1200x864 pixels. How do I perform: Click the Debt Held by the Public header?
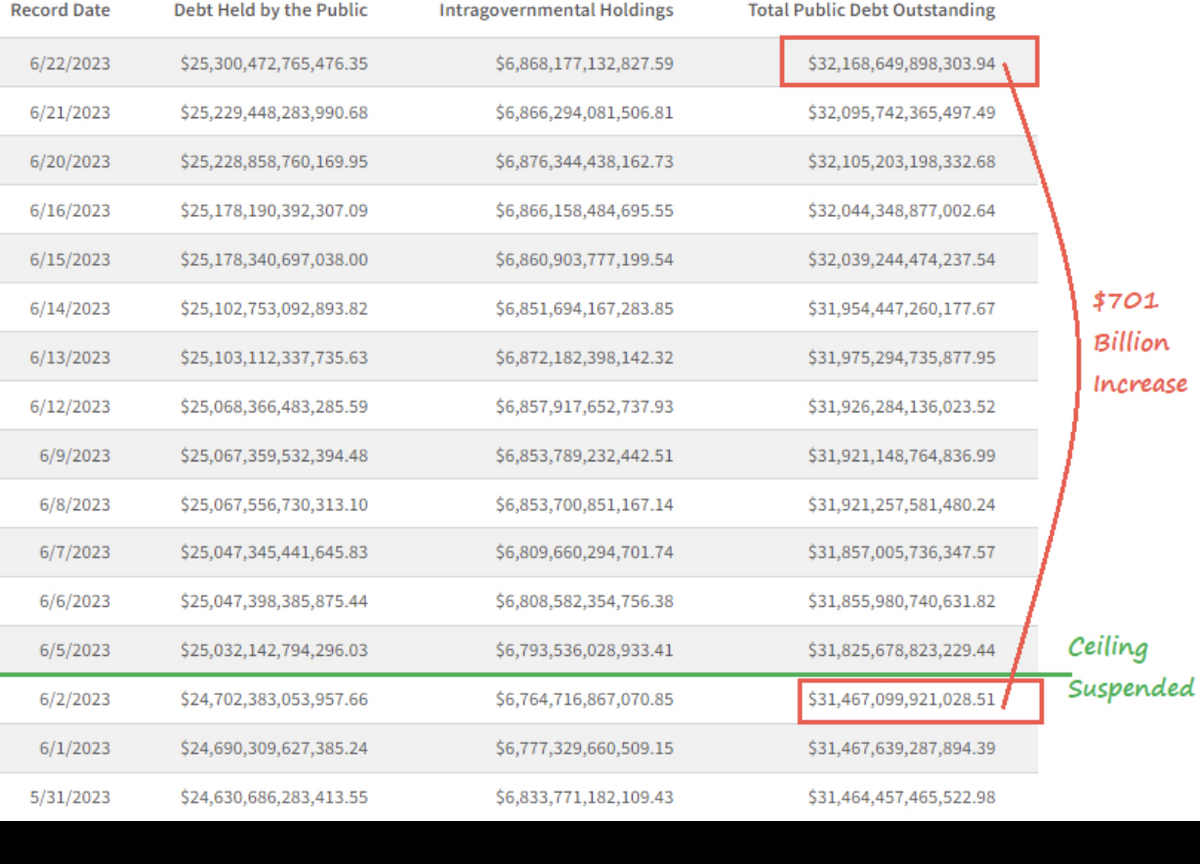271,11
